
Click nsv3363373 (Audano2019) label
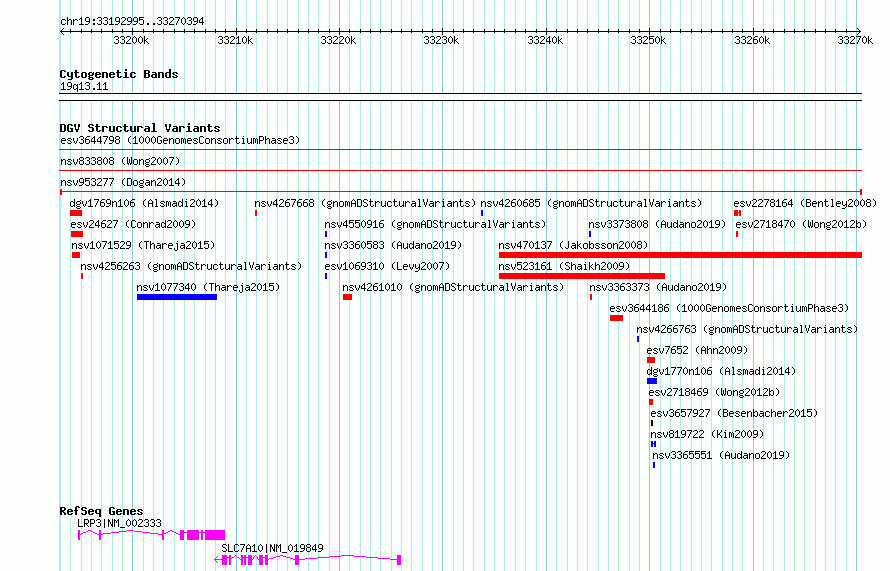click(658, 287)
